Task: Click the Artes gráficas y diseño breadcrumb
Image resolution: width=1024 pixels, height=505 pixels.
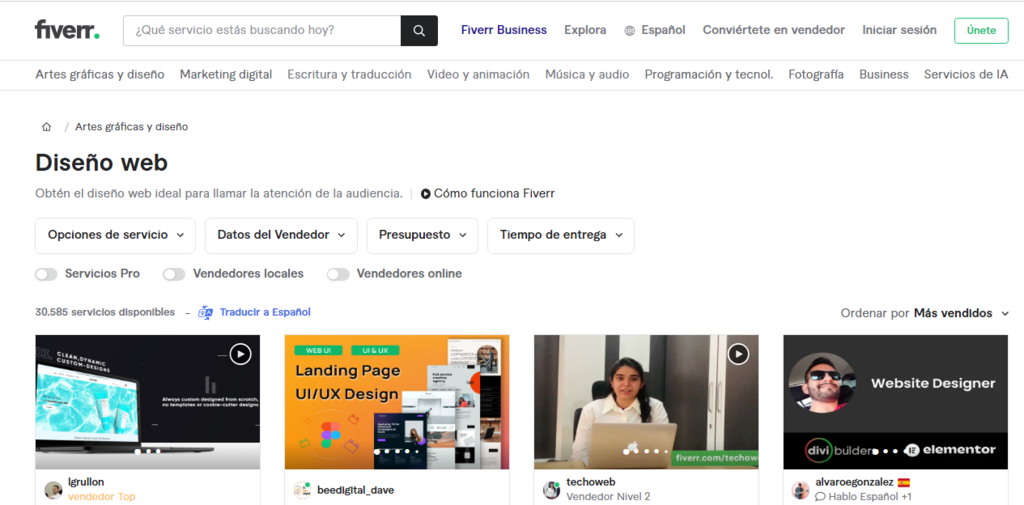Action: (x=131, y=127)
